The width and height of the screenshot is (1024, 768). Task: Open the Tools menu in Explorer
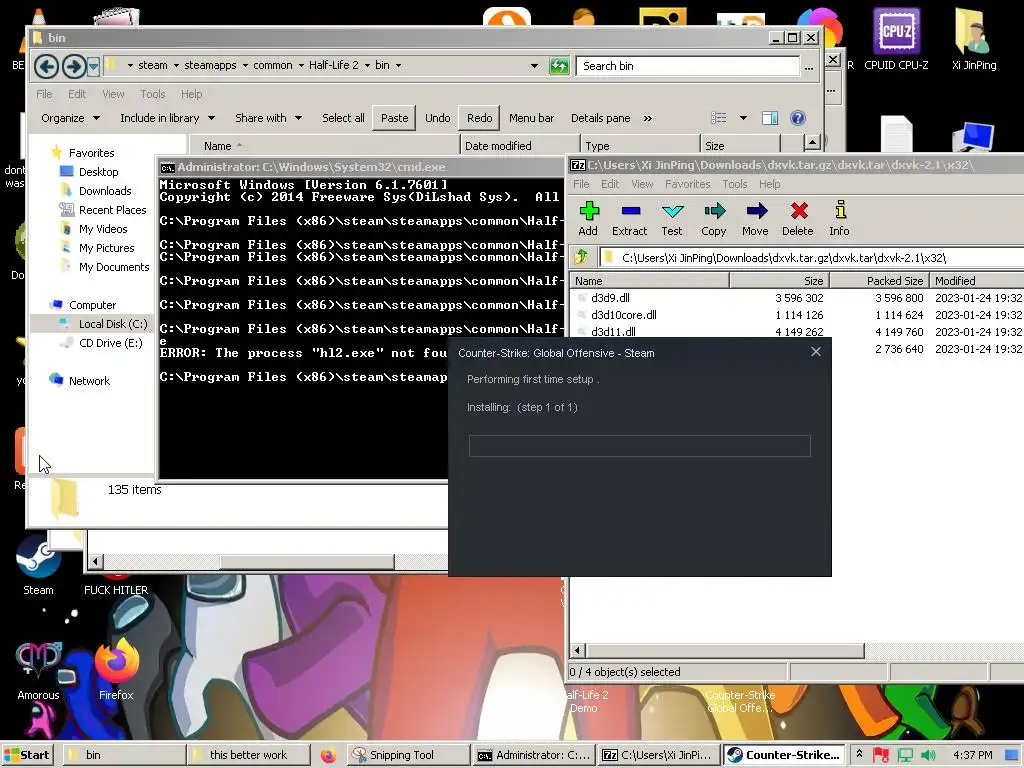tap(153, 94)
